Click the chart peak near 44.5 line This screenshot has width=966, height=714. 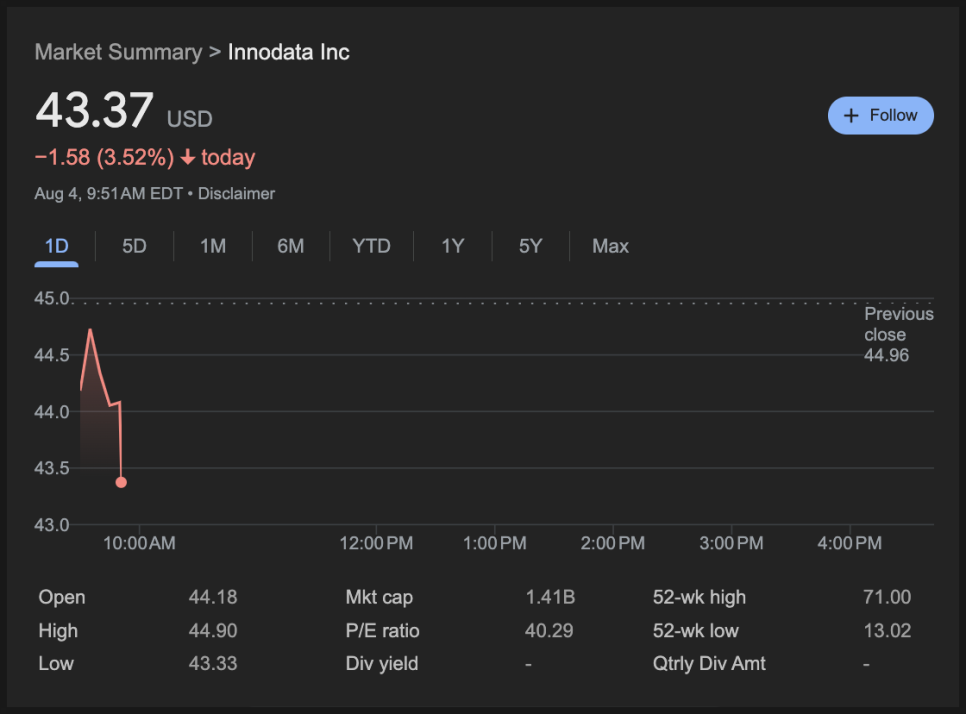(x=91, y=330)
